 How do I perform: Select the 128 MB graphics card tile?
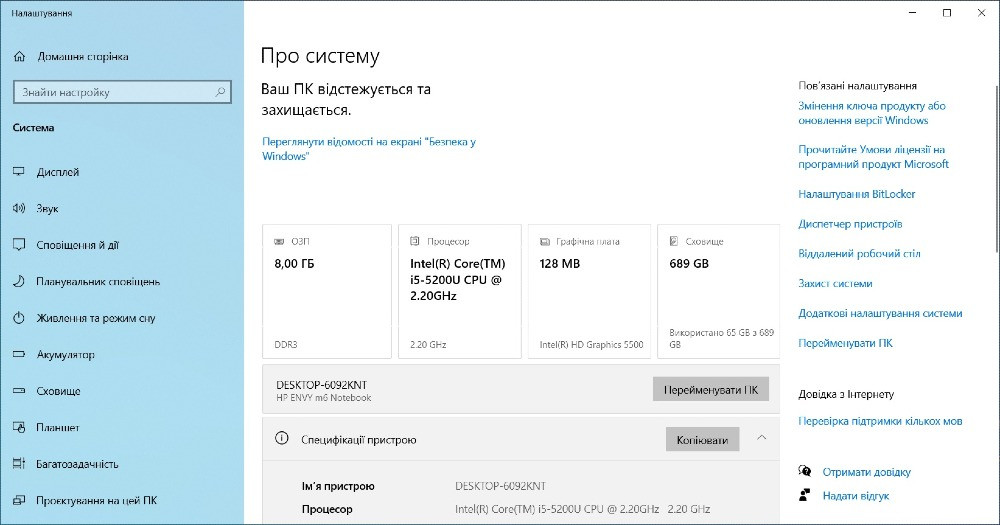(589, 292)
